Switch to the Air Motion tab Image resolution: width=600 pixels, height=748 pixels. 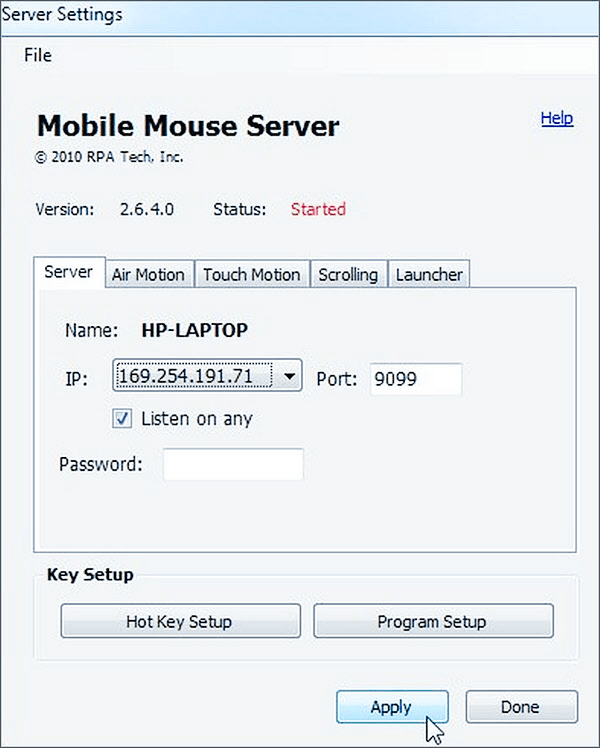148,274
